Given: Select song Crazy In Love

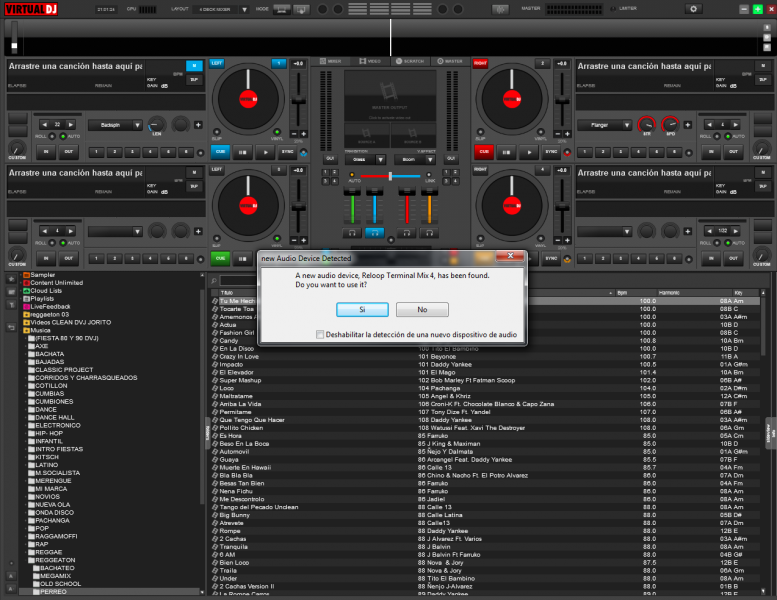Looking at the screenshot, I should click(x=239, y=357).
